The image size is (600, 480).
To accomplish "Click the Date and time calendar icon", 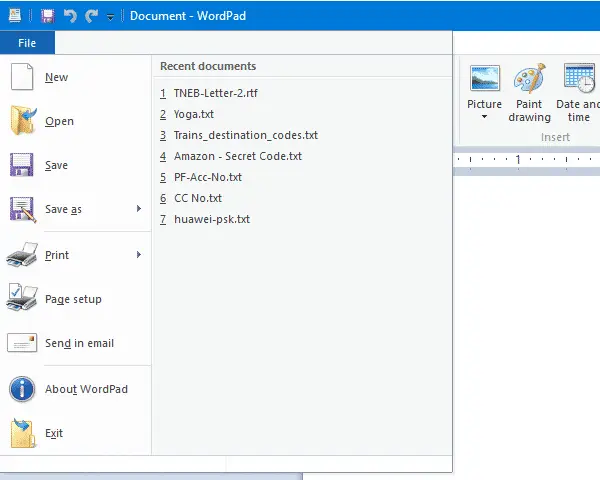I will (579, 78).
